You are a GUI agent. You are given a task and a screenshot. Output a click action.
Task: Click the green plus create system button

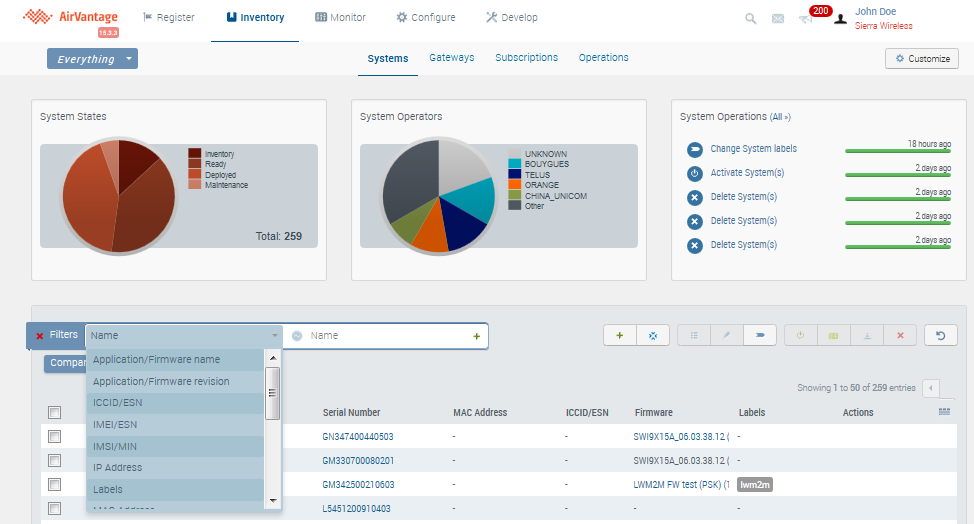tap(619, 336)
